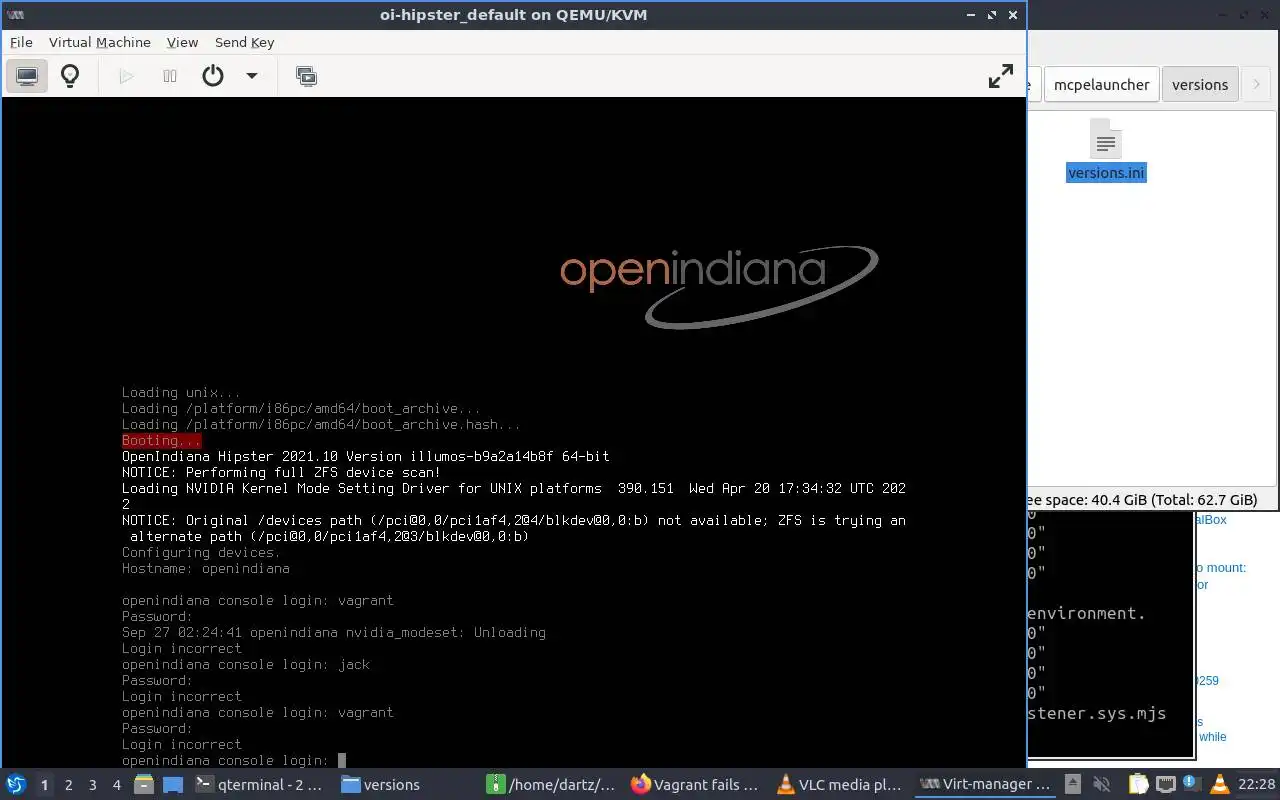Viewport: 1280px width, 800px height.
Task: Open the clock showing 22:28
Action: click(x=1256, y=785)
